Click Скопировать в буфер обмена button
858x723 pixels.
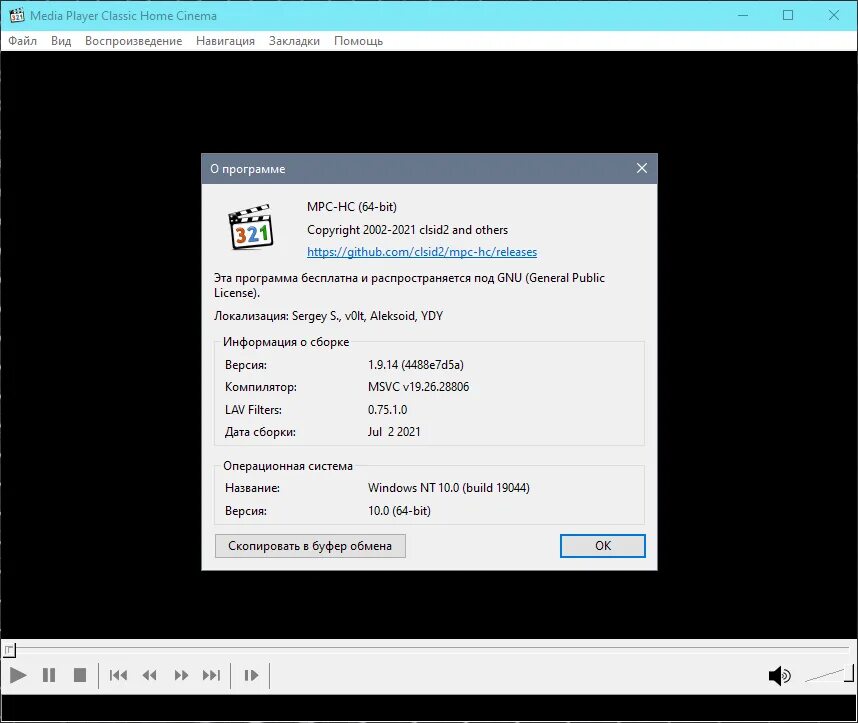click(x=310, y=546)
